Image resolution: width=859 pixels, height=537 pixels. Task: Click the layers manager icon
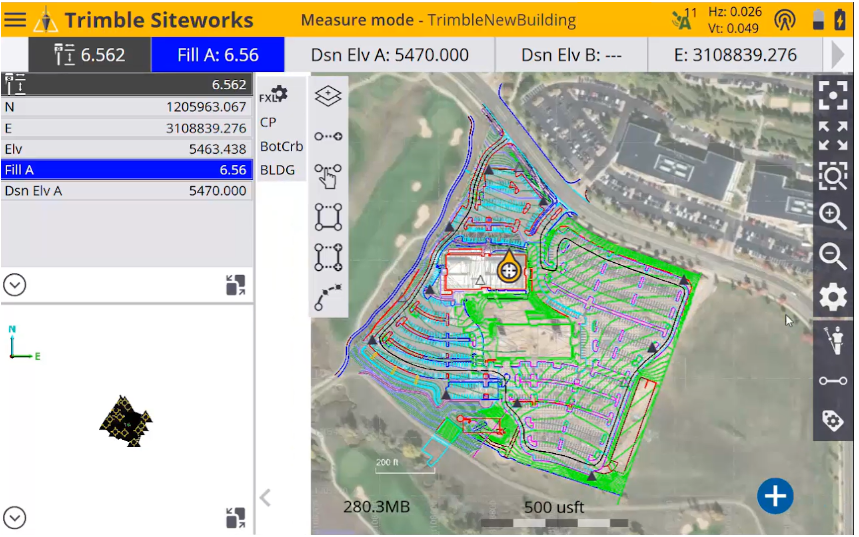tap(328, 95)
